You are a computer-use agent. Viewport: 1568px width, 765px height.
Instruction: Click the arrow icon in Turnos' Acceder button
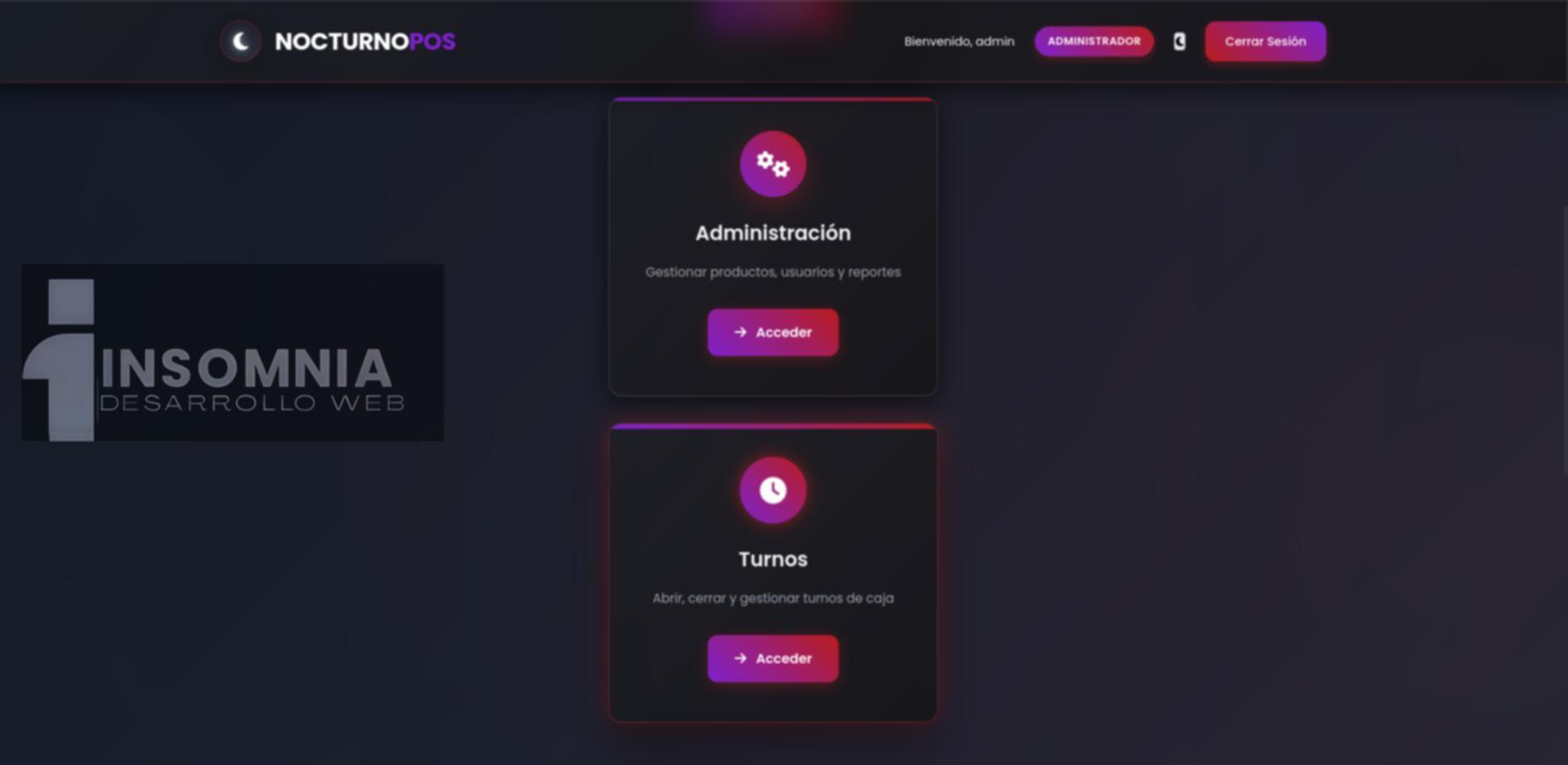tap(740, 658)
